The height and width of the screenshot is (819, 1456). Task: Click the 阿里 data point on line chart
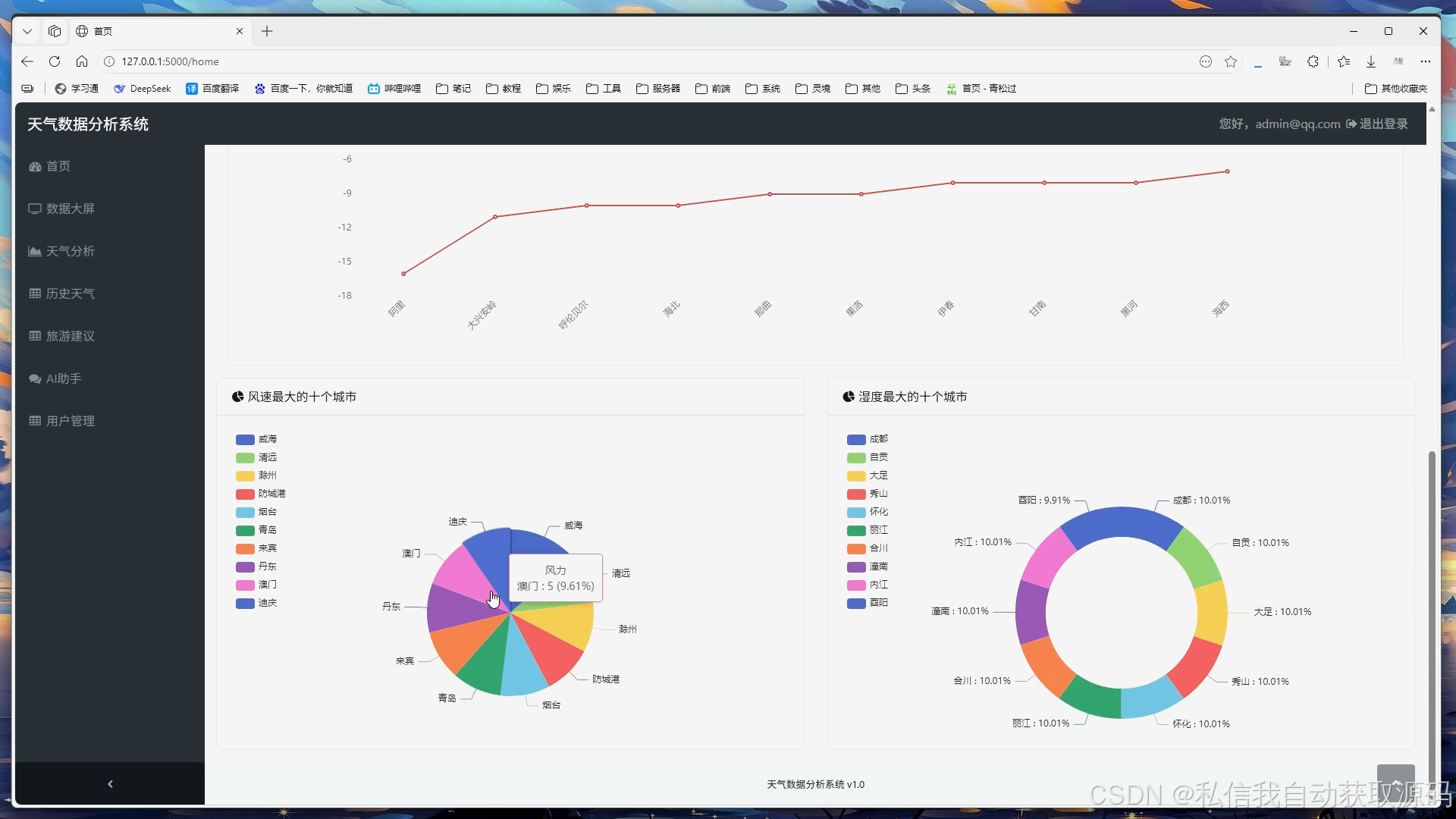[403, 274]
